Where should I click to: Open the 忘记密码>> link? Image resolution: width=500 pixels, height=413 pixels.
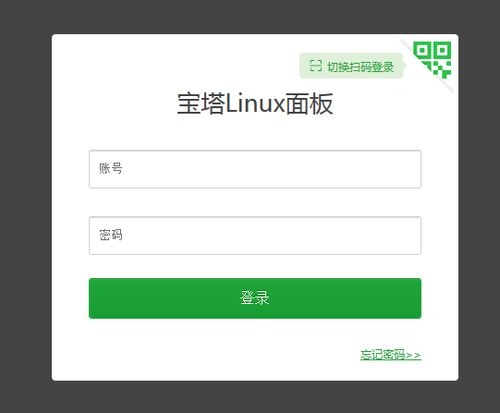coord(391,355)
